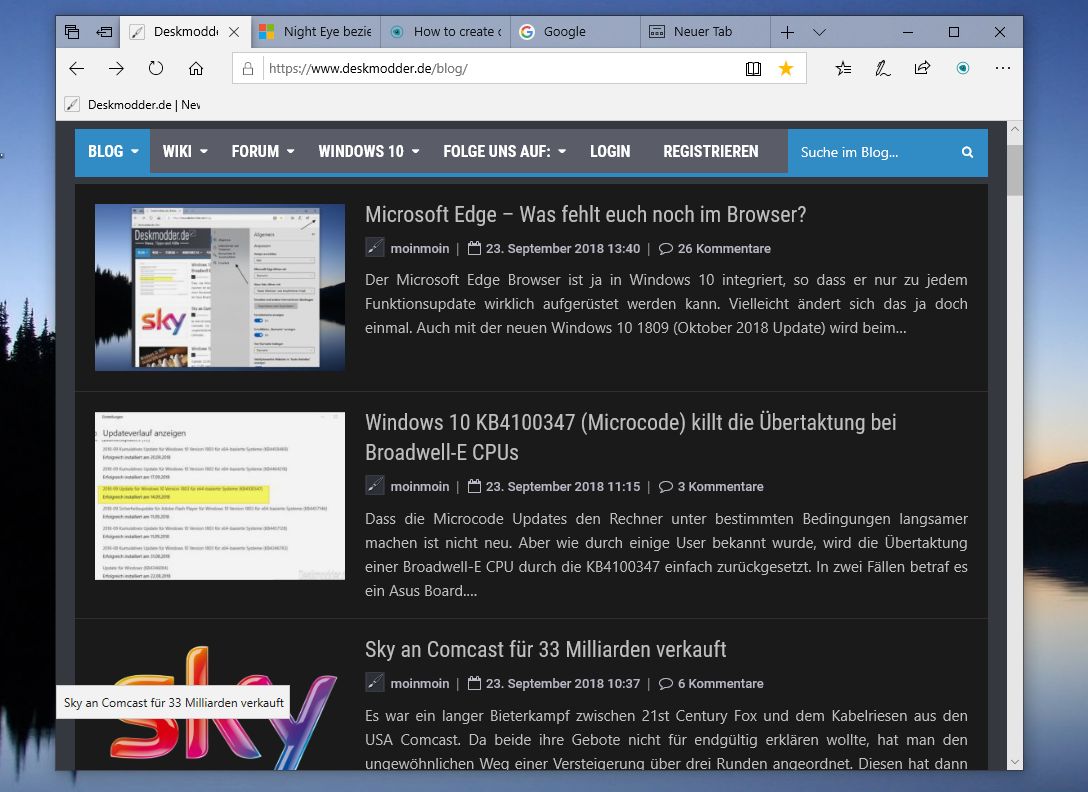
Task: Add notes with the pen icon
Action: [x=883, y=68]
